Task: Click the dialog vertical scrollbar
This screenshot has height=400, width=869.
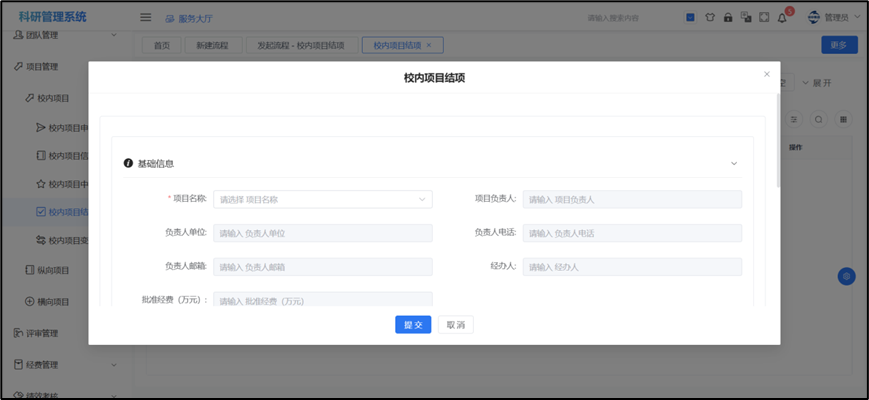Action: (778, 140)
